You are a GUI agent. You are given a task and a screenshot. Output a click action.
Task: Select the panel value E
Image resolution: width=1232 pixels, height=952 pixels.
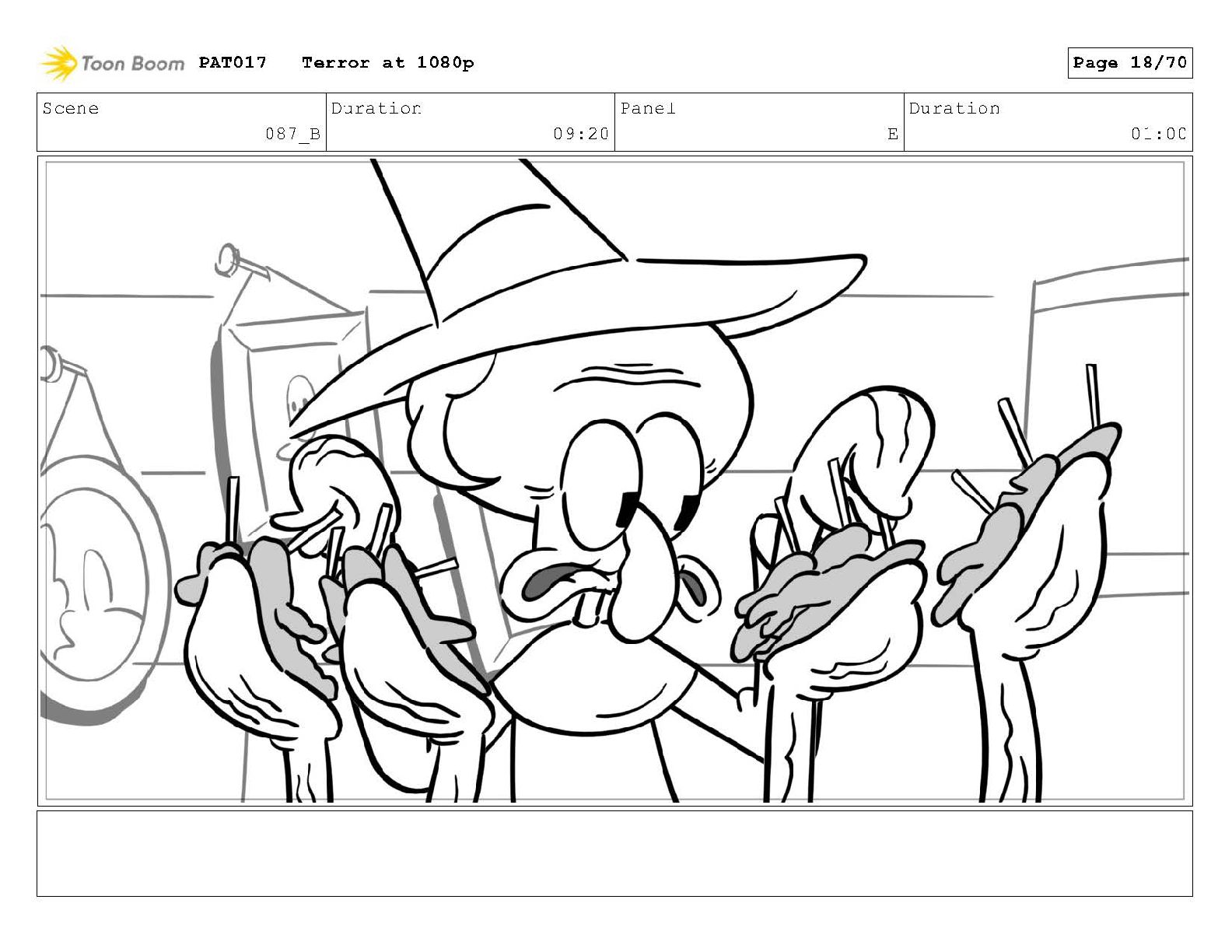click(892, 134)
